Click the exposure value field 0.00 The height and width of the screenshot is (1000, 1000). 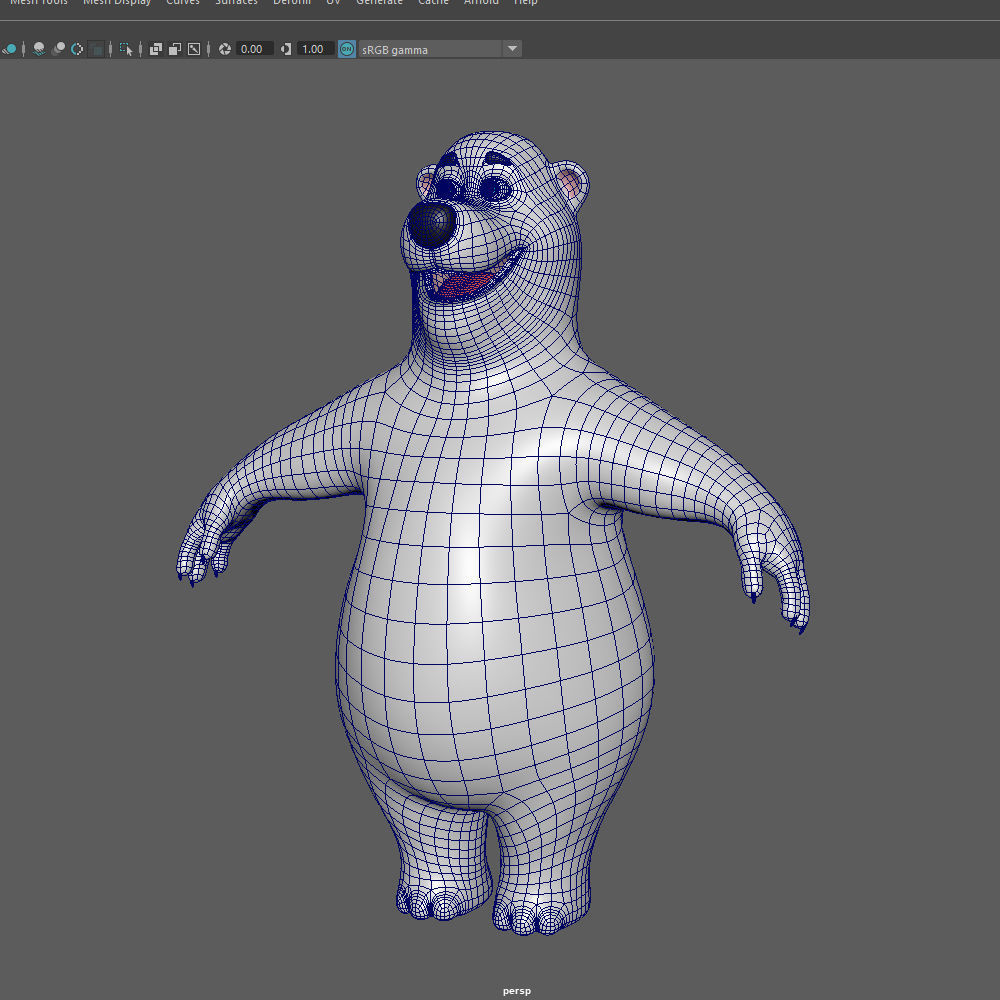[x=254, y=49]
